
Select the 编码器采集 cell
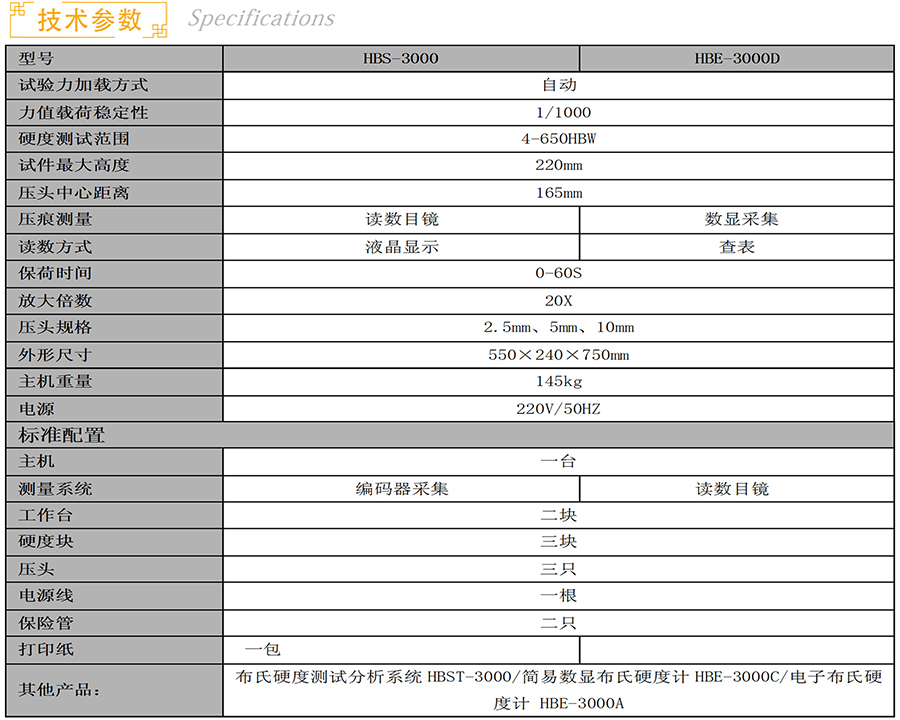tap(402, 489)
